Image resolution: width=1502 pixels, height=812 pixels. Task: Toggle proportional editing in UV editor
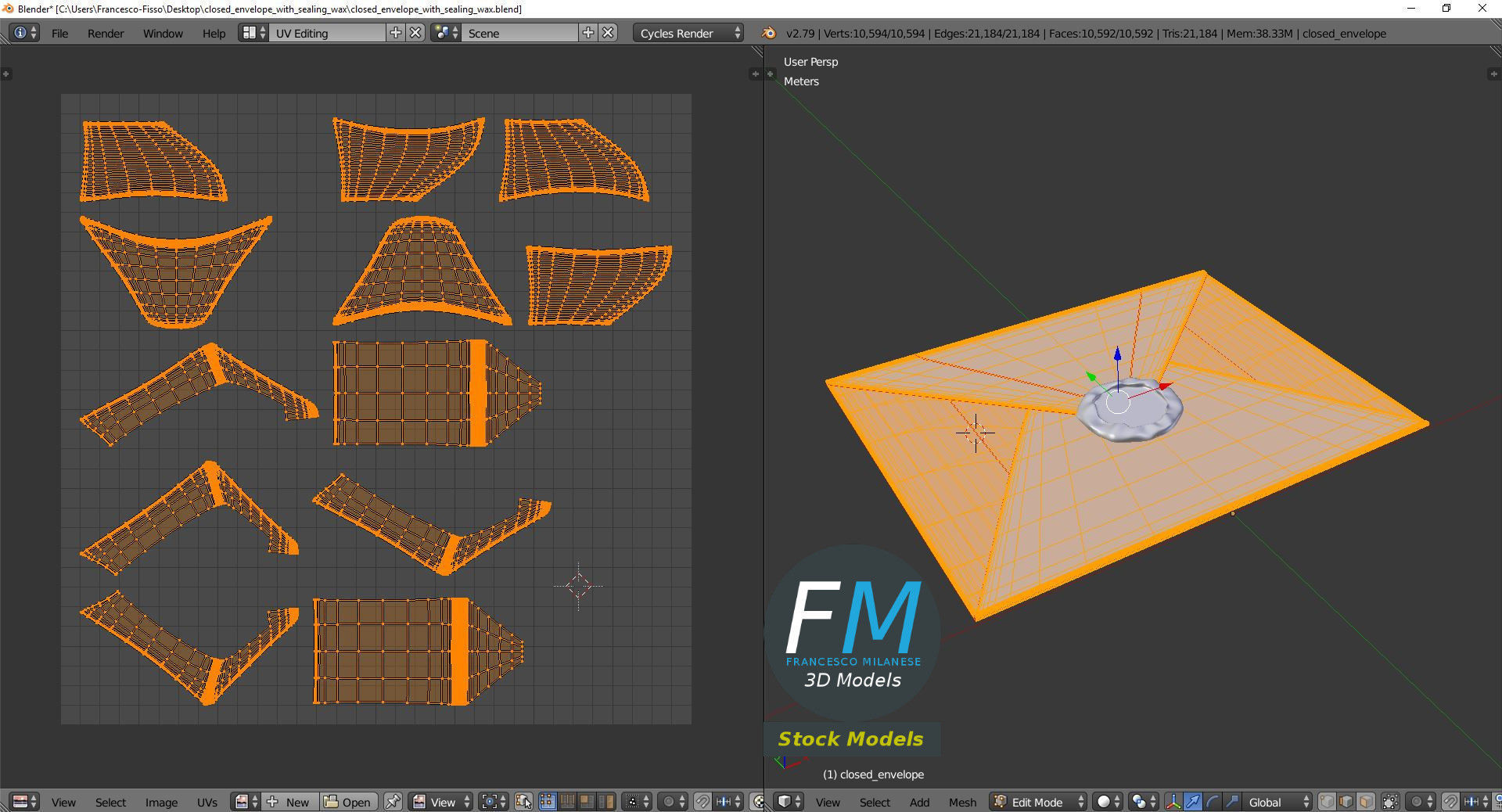point(673,802)
